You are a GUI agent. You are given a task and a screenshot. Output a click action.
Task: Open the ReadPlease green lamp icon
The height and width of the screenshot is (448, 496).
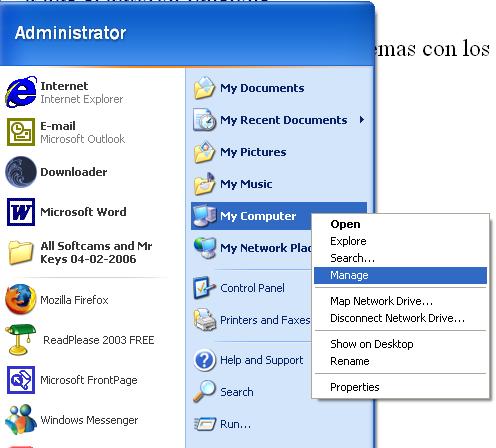[x=21, y=339]
